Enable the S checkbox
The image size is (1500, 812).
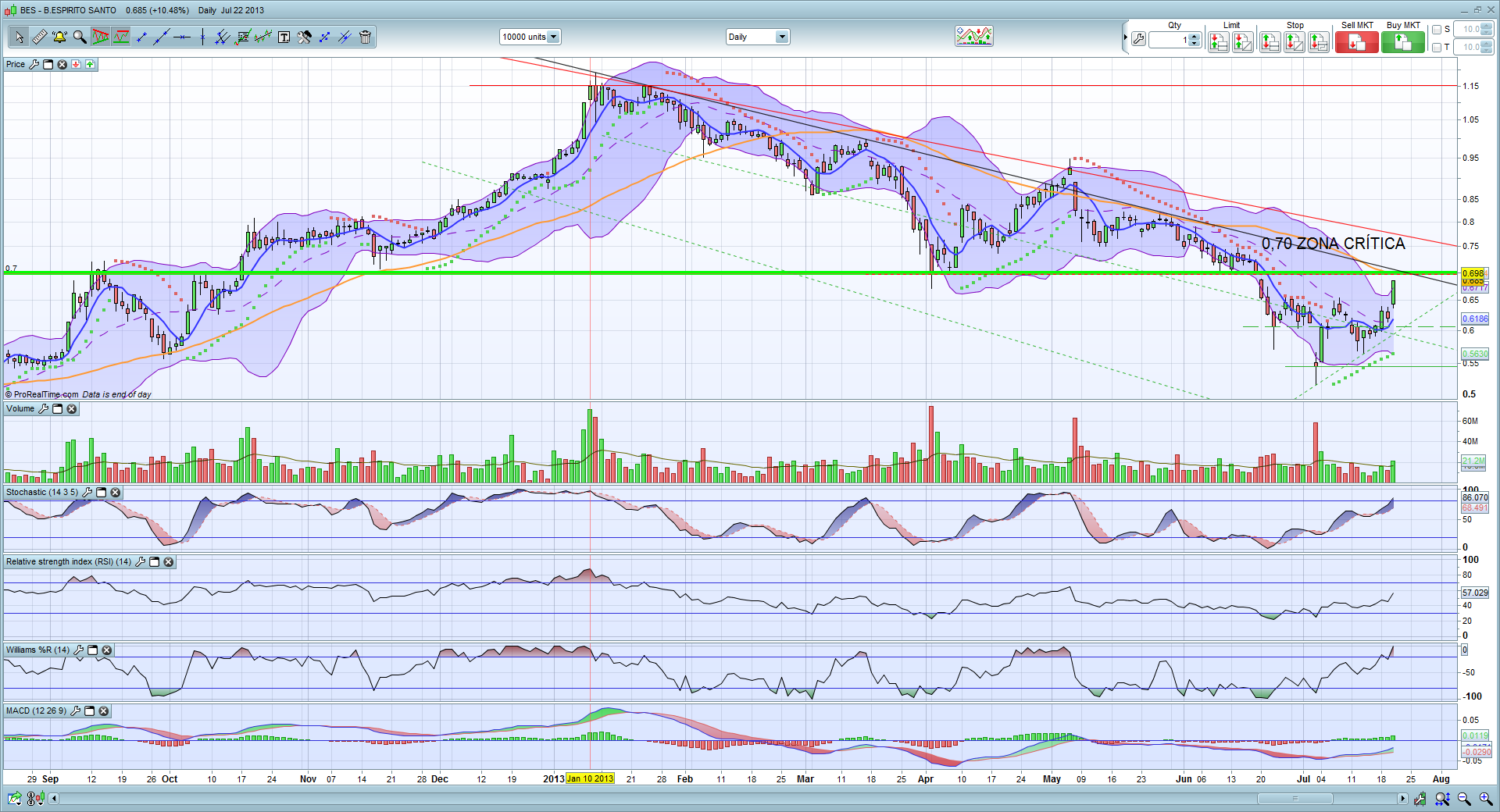pyautogui.click(x=1436, y=30)
